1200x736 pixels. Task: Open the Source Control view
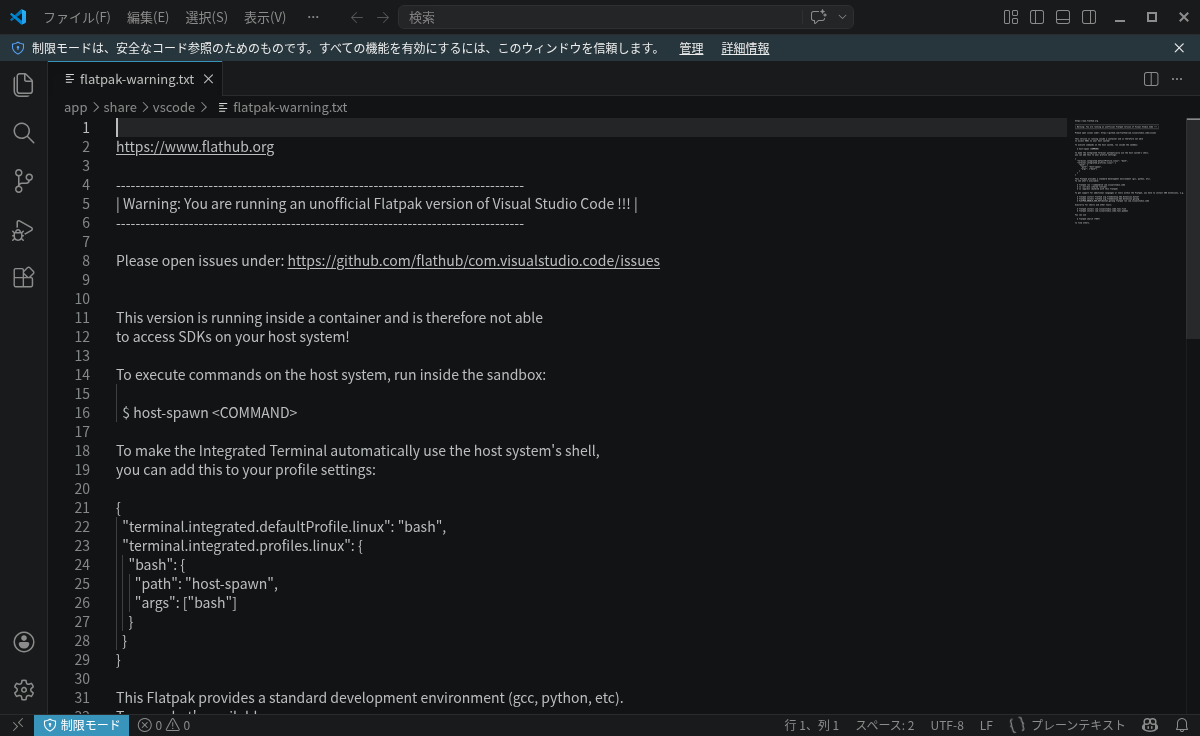coord(23,181)
